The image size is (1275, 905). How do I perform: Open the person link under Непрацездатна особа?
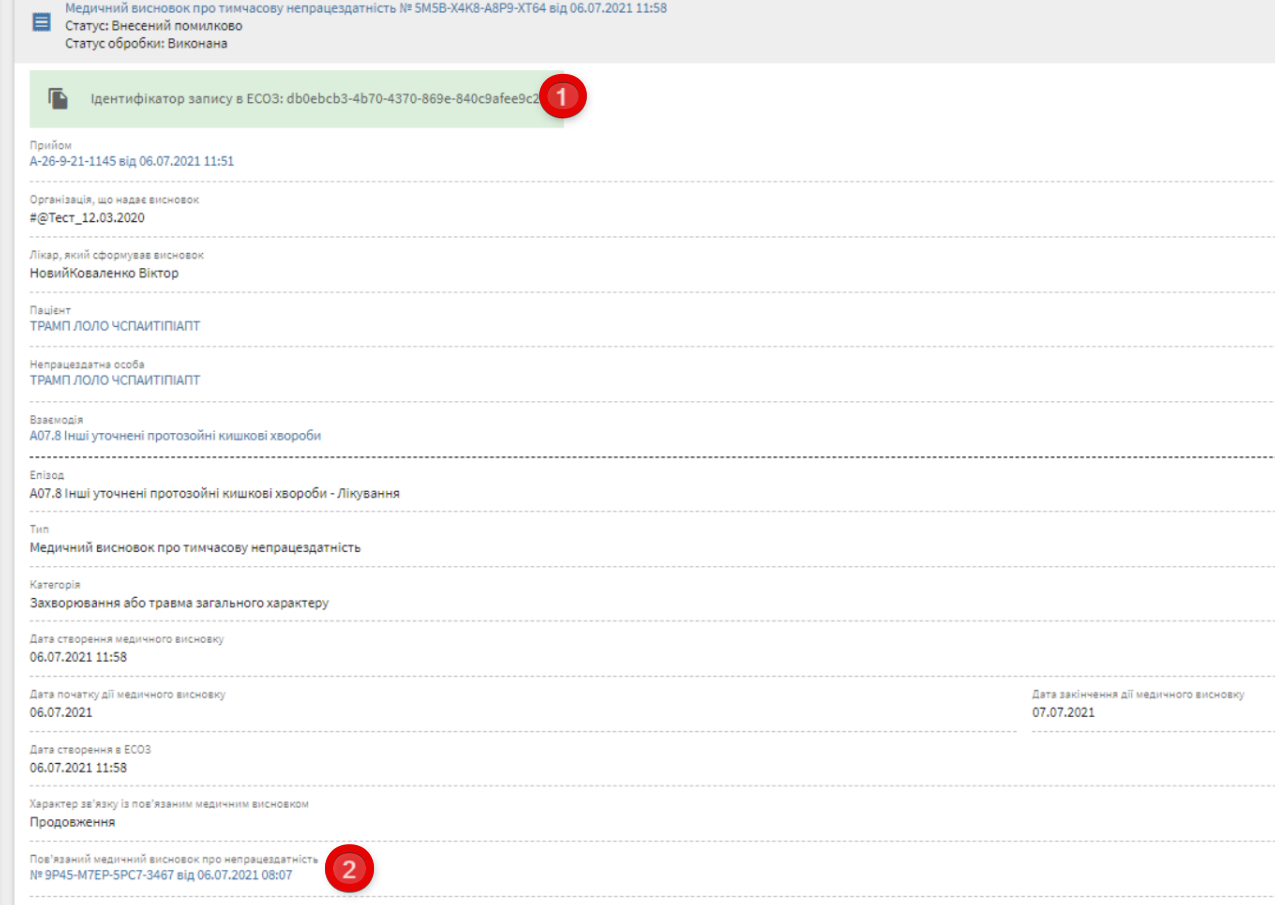pos(115,380)
